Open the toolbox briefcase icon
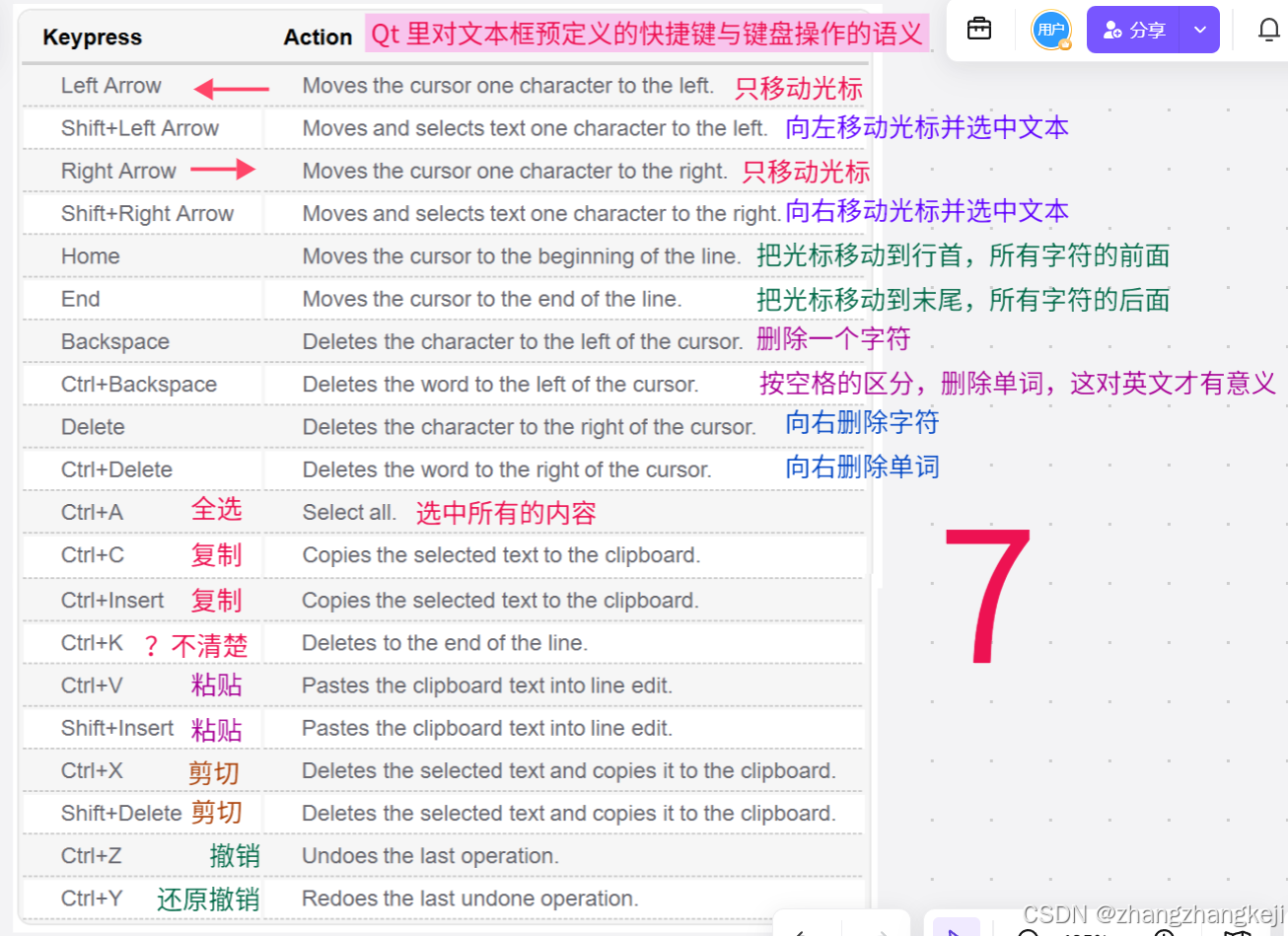The height and width of the screenshot is (936, 1288). tap(979, 30)
